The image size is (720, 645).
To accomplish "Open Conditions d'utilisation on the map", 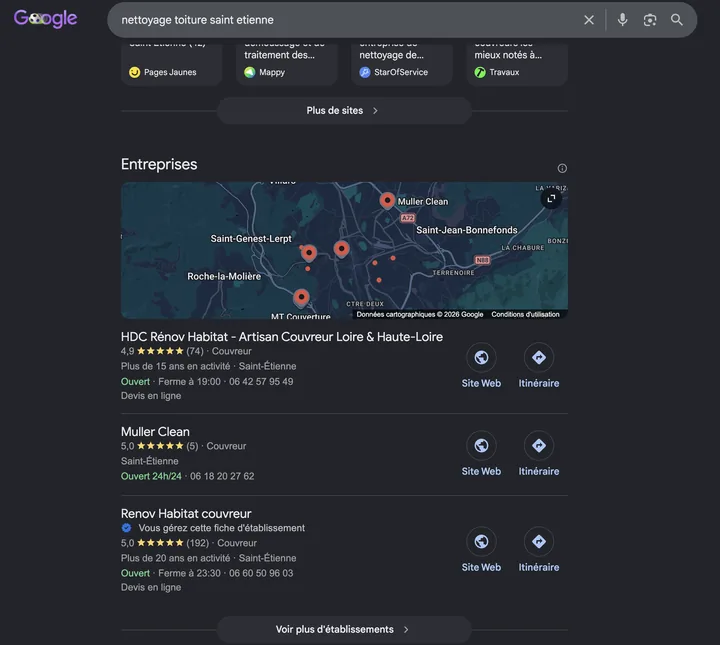I will 525,314.
